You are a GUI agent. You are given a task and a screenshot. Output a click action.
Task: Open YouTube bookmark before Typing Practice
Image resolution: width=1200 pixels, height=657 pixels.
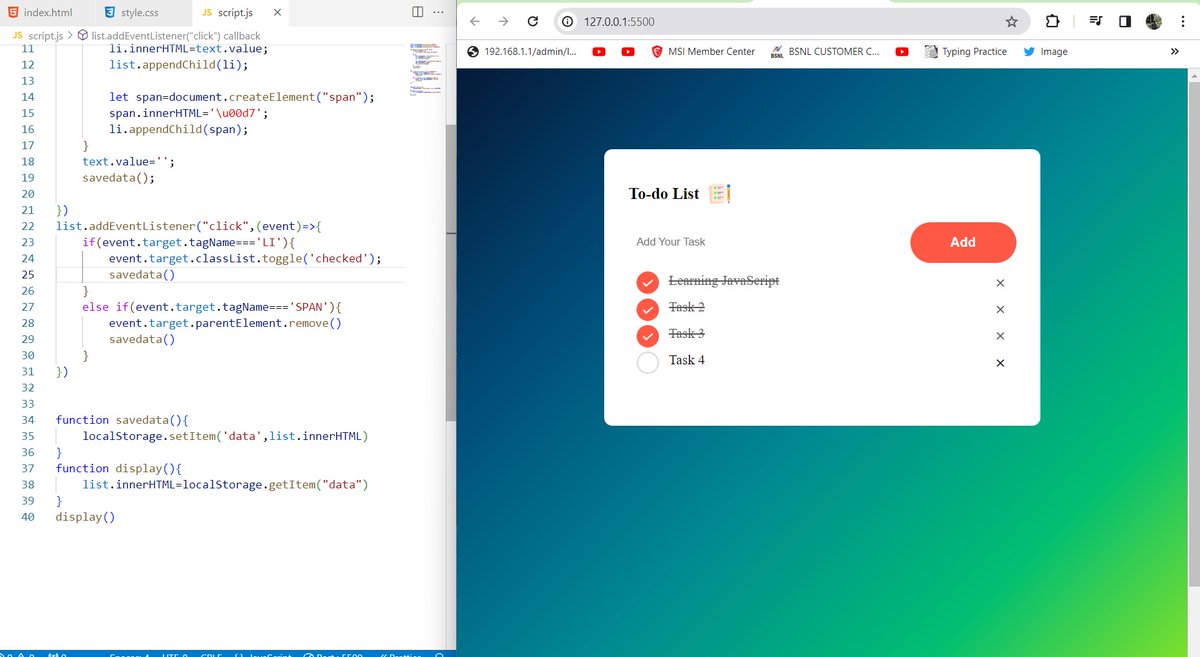pos(902,51)
